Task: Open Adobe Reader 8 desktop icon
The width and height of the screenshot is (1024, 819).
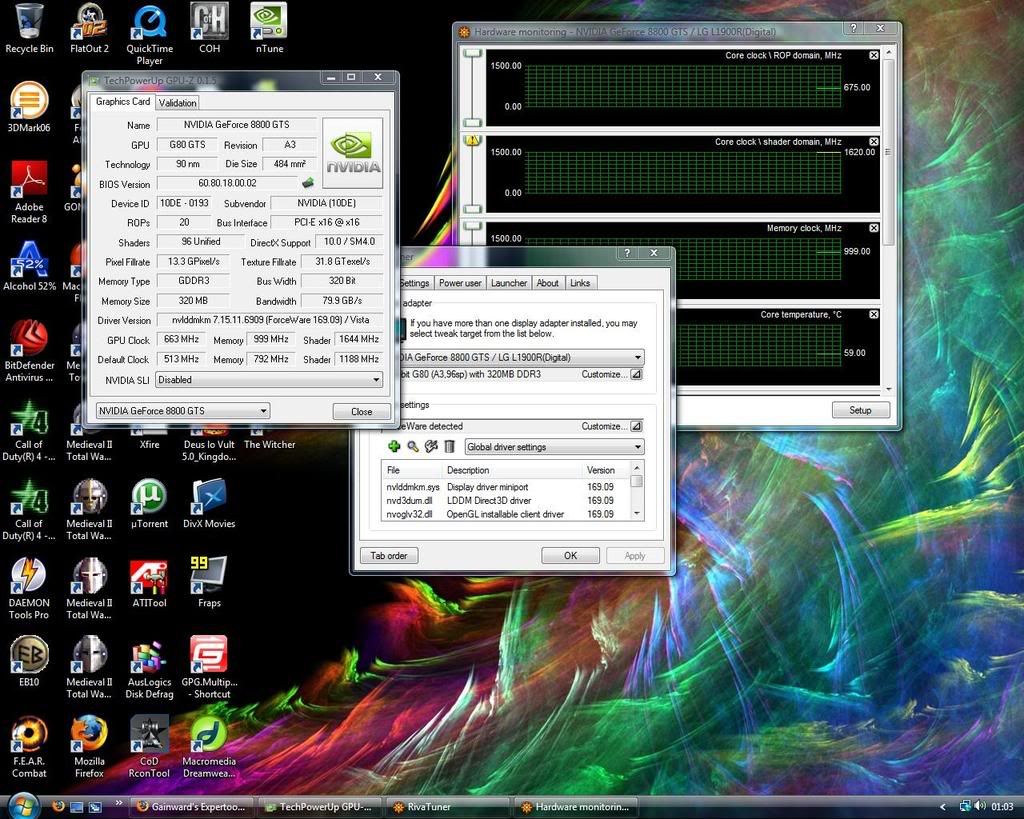Action: [x=29, y=193]
